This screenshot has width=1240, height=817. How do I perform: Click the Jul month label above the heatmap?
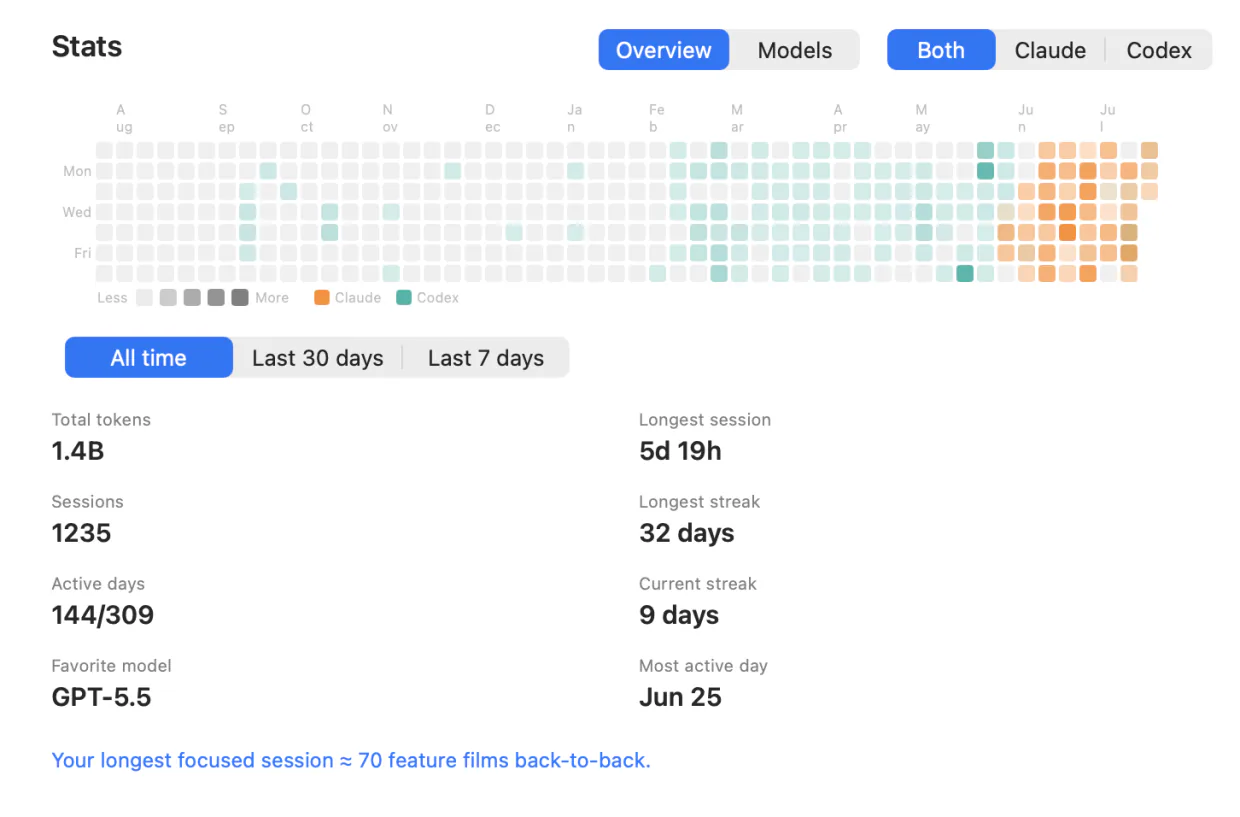coord(1107,118)
